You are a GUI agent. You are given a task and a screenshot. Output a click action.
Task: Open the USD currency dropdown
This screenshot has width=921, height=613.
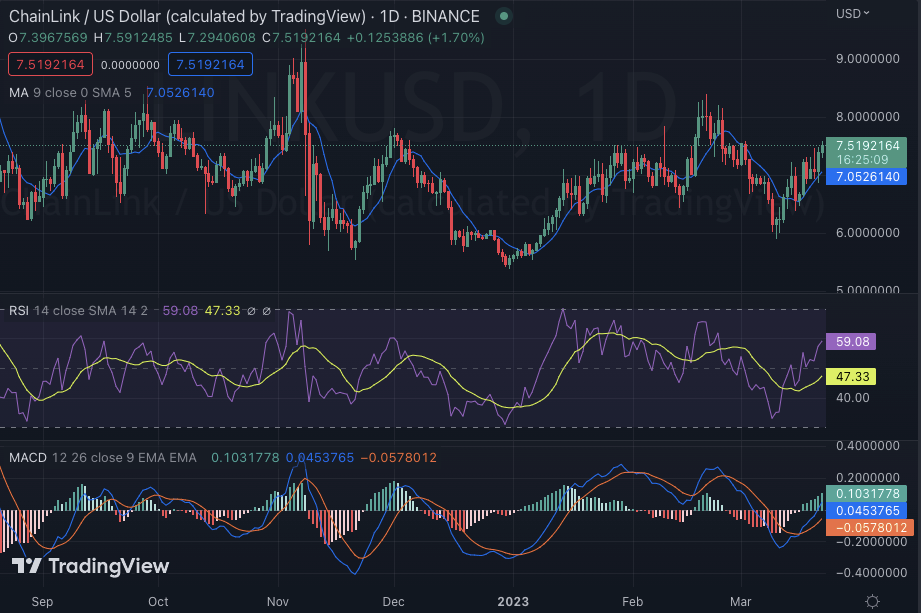(x=852, y=13)
